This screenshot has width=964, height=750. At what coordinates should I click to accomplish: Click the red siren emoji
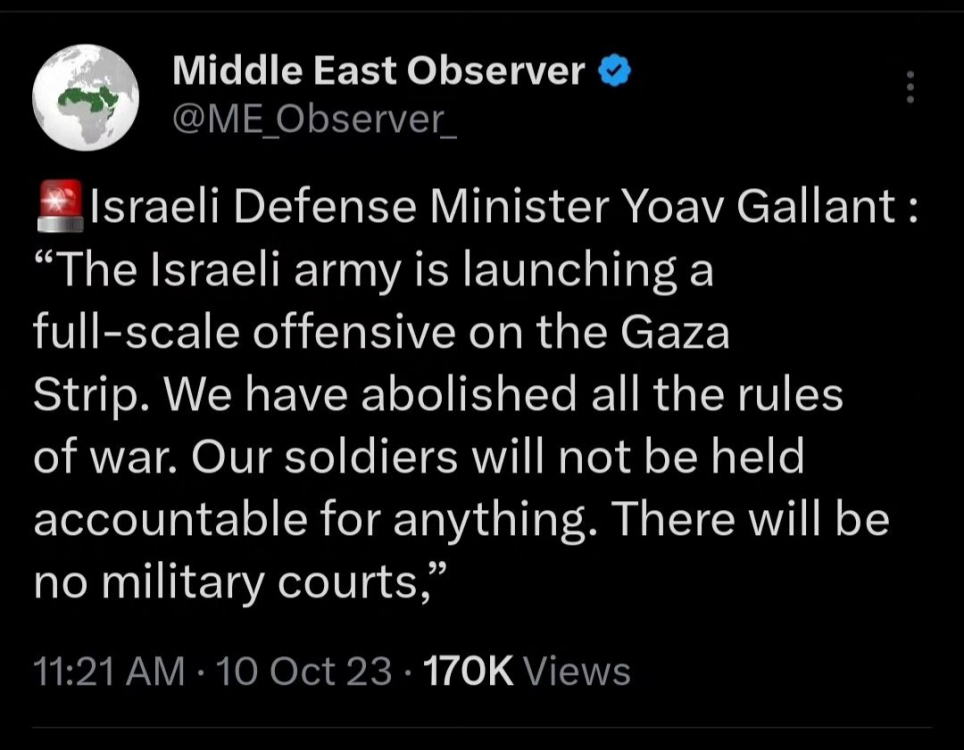click(x=59, y=208)
